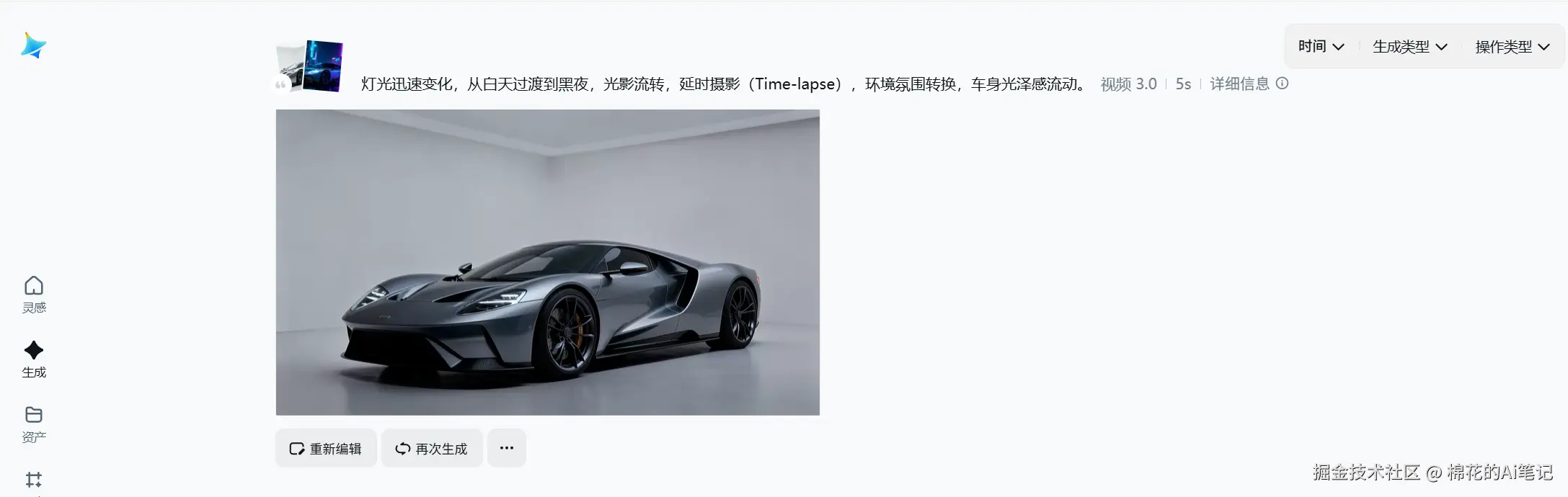Image resolution: width=1568 pixels, height=497 pixels.
Task: Click the prompt text starting with 灯光迅速变化
Action: (724, 84)
